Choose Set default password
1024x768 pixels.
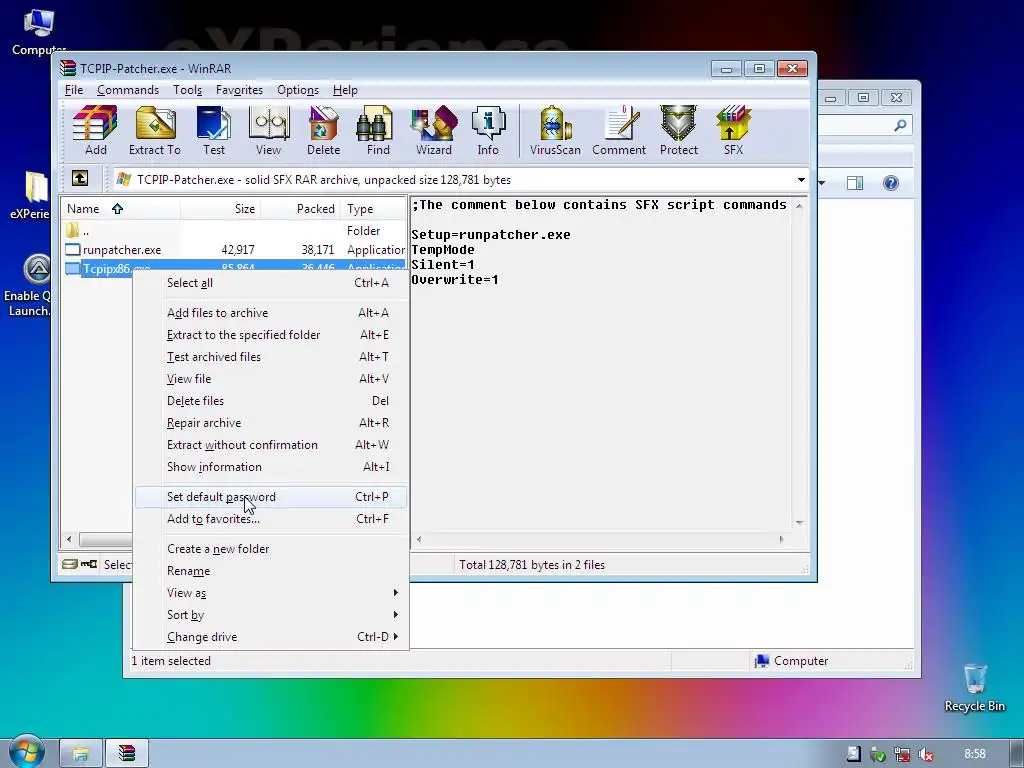(272, 497)
